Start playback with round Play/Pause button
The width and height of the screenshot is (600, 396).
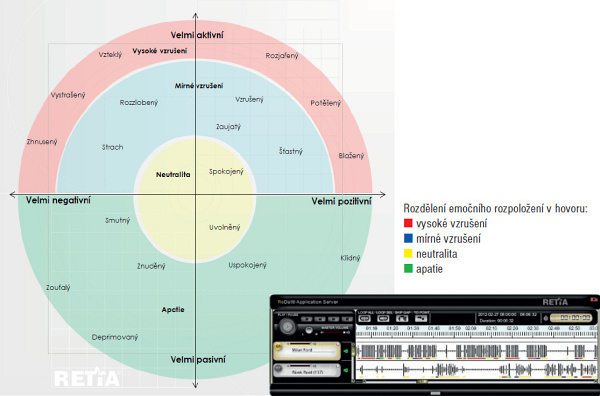click(287, 326)
